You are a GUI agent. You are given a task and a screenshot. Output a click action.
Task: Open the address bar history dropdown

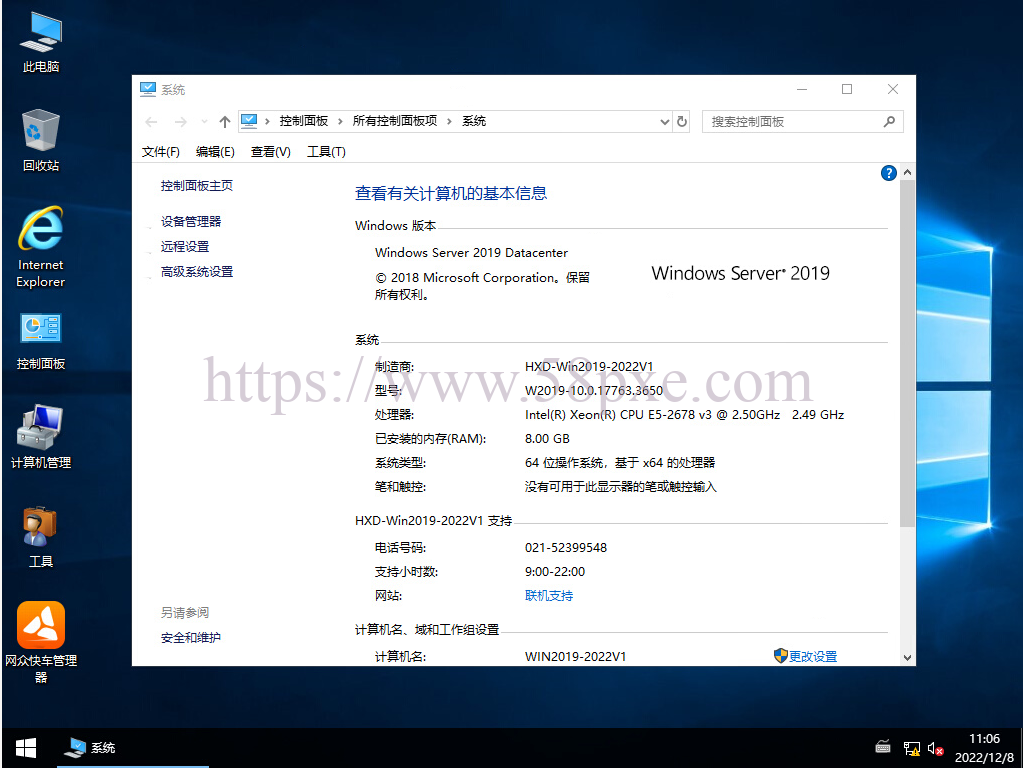tap(664, 122)
